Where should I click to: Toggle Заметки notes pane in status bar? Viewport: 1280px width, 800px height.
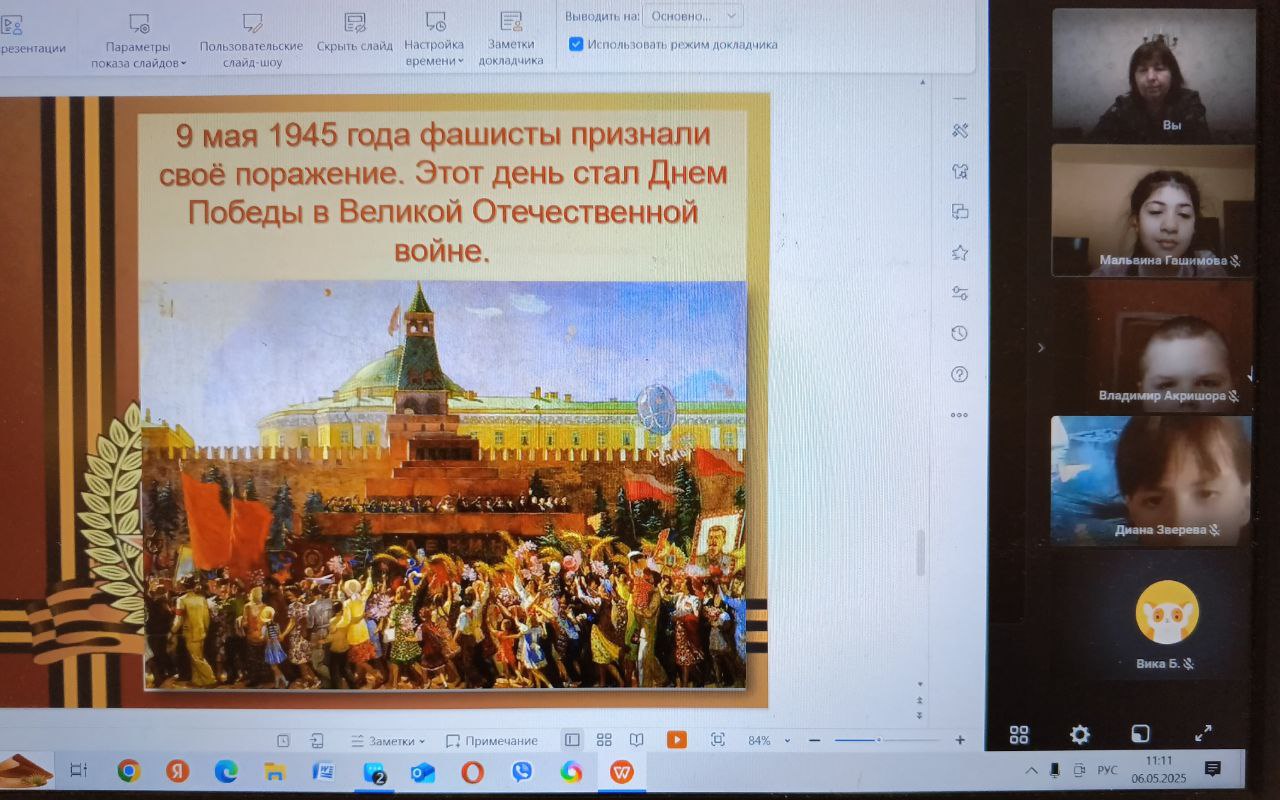coord(388,741)
